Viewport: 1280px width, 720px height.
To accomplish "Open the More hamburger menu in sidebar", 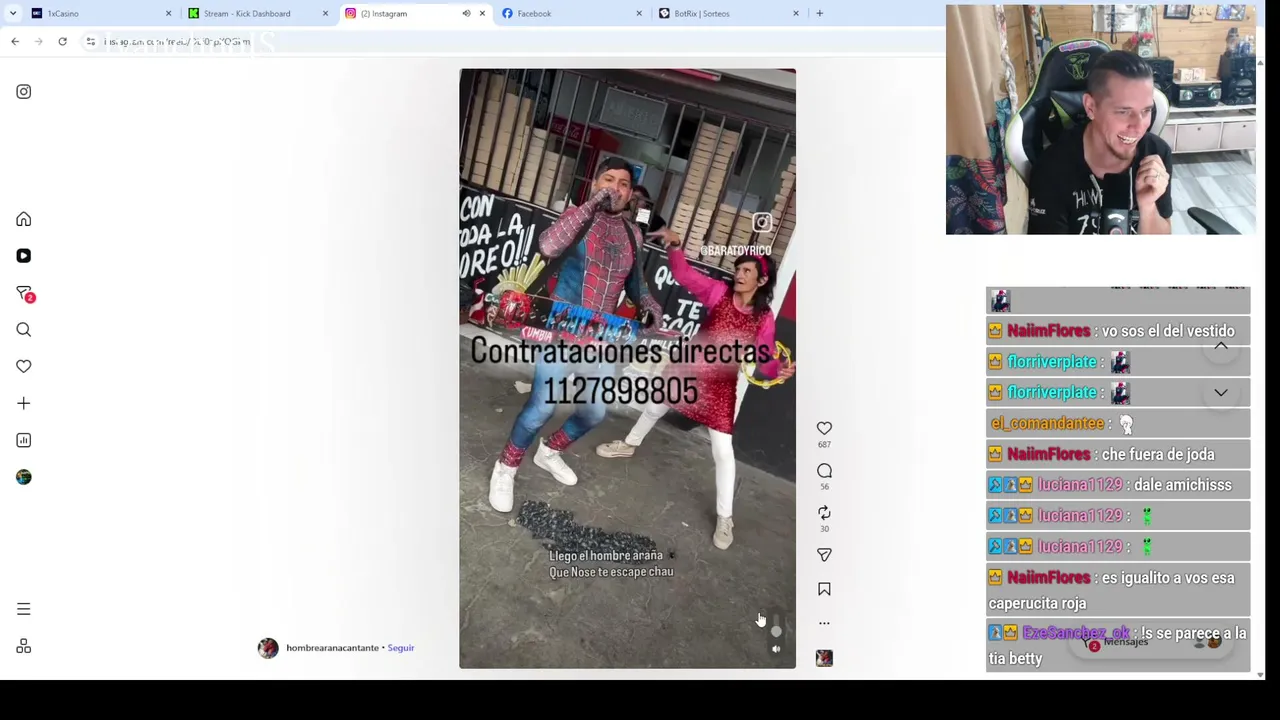I will click(x=24, y=609).
